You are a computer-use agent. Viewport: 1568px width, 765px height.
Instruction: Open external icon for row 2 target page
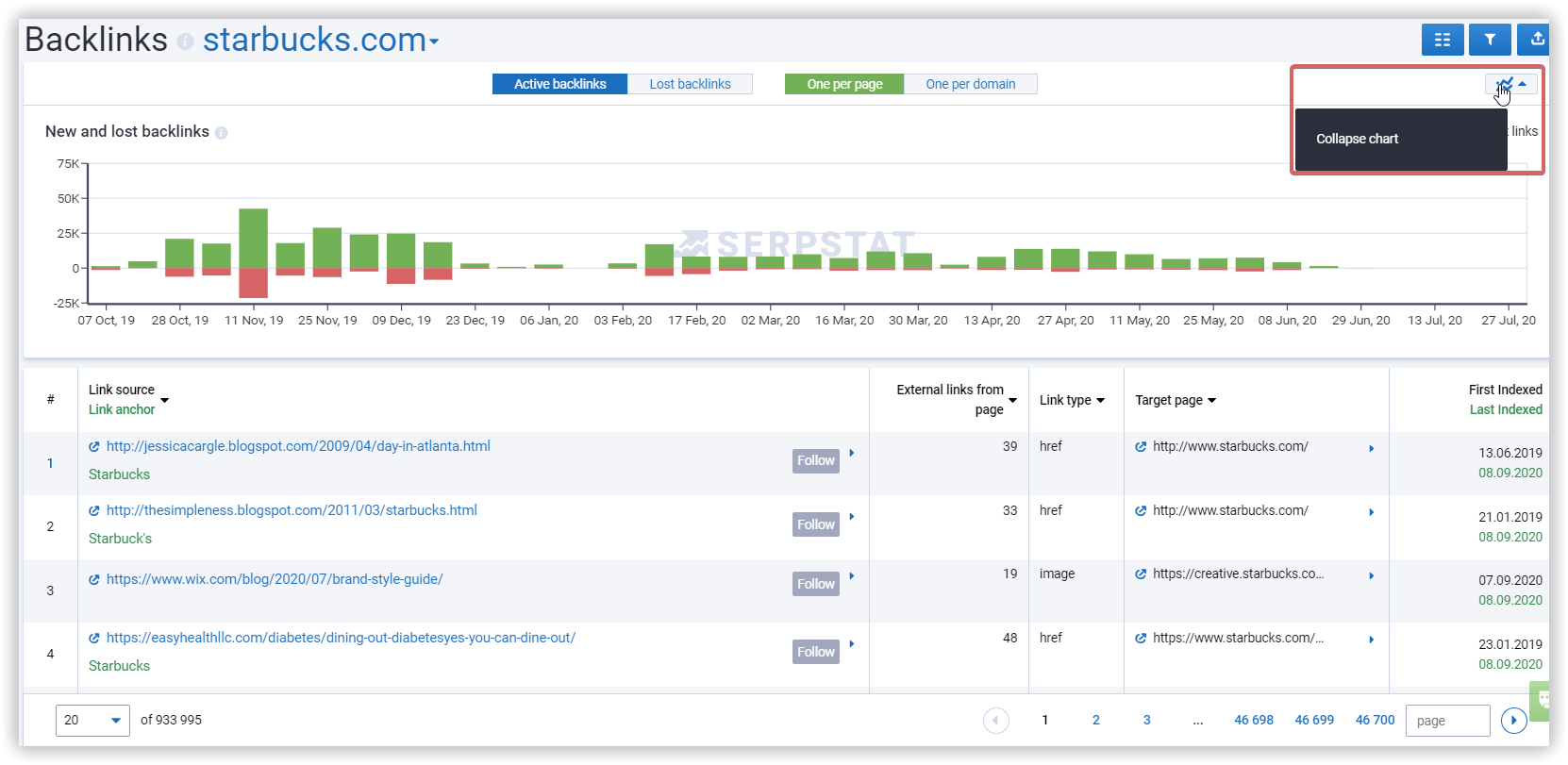pyautogui.click(x=1141, y=511)
